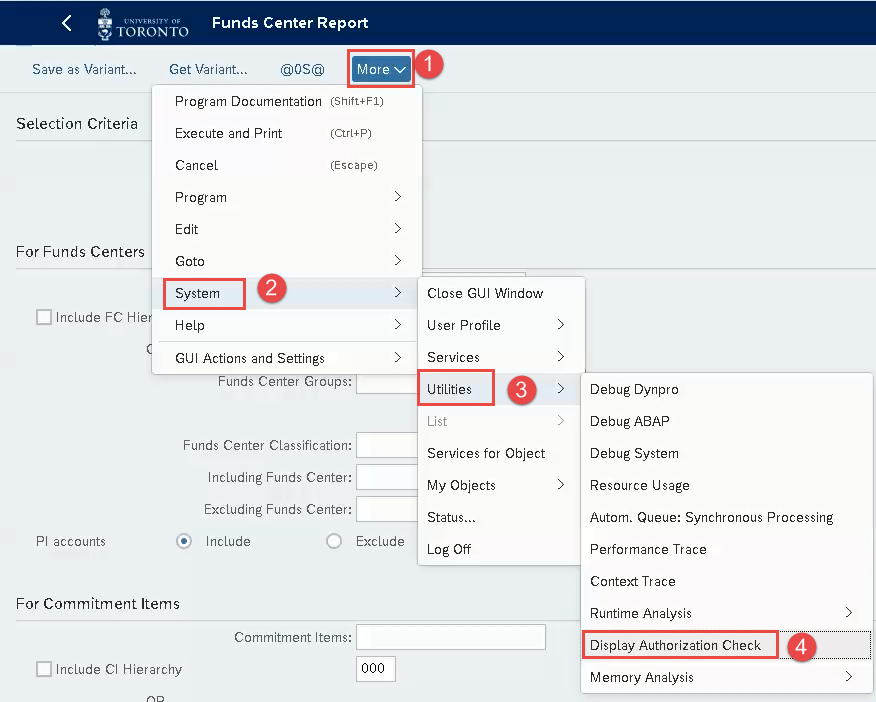Click the @0S@ toolbar button
Image resolution: width=876 pixels, height=702 pixels.
pos(302,69)
